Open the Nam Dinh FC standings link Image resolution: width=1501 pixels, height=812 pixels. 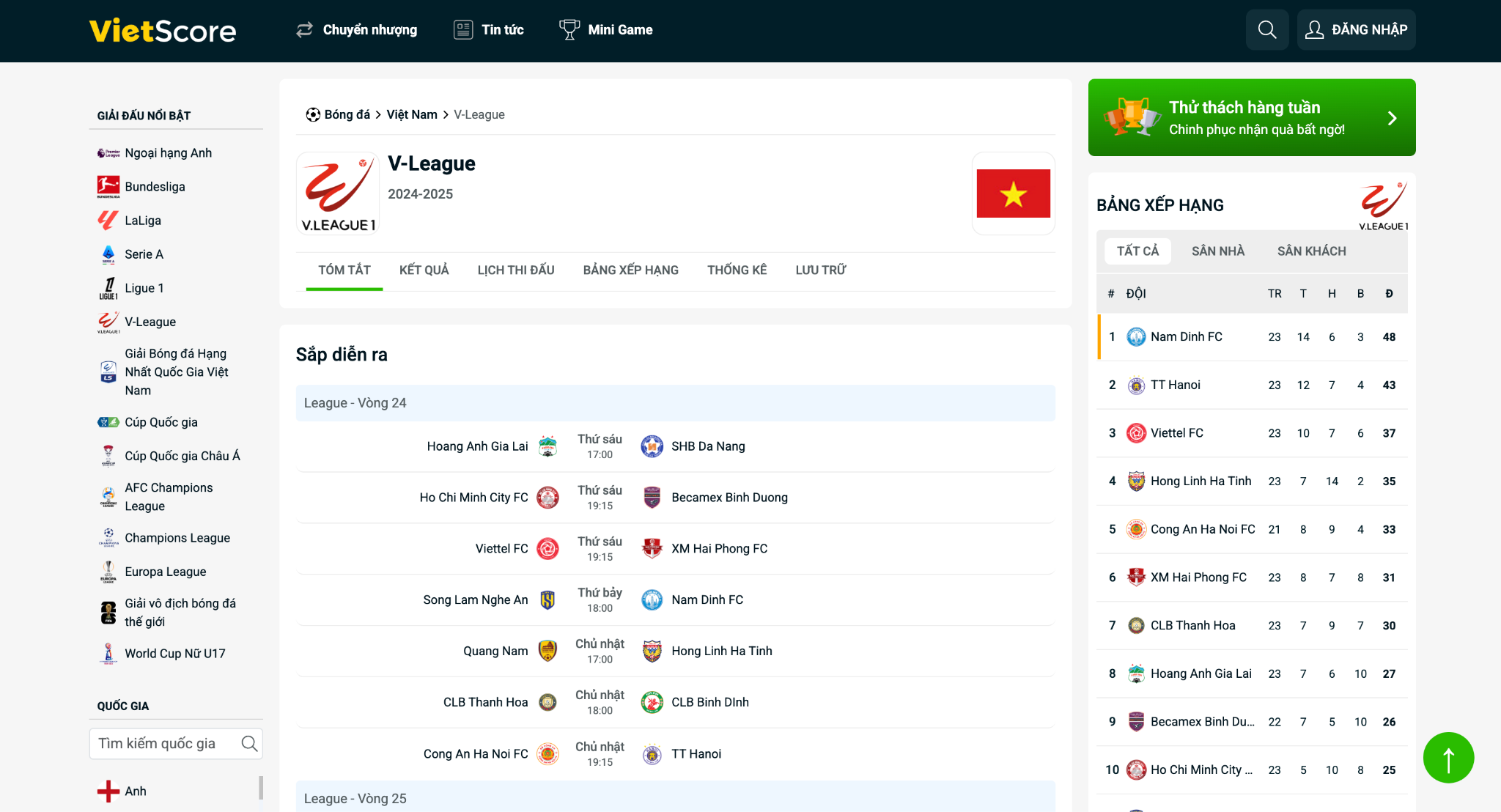pyautogui.click(x=1186, y=336)
